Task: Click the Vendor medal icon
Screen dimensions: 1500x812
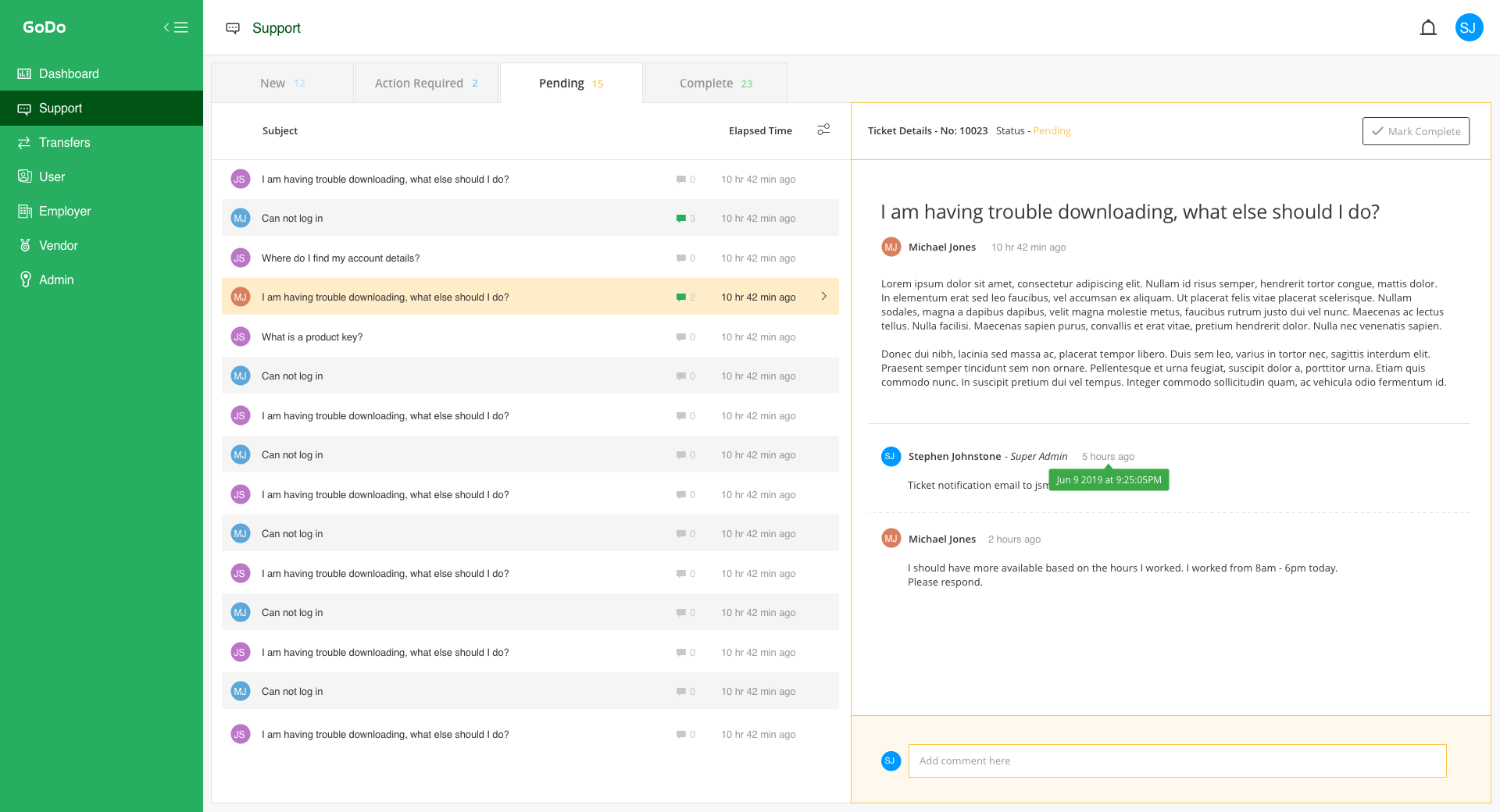Action: (x=25, y=245)
